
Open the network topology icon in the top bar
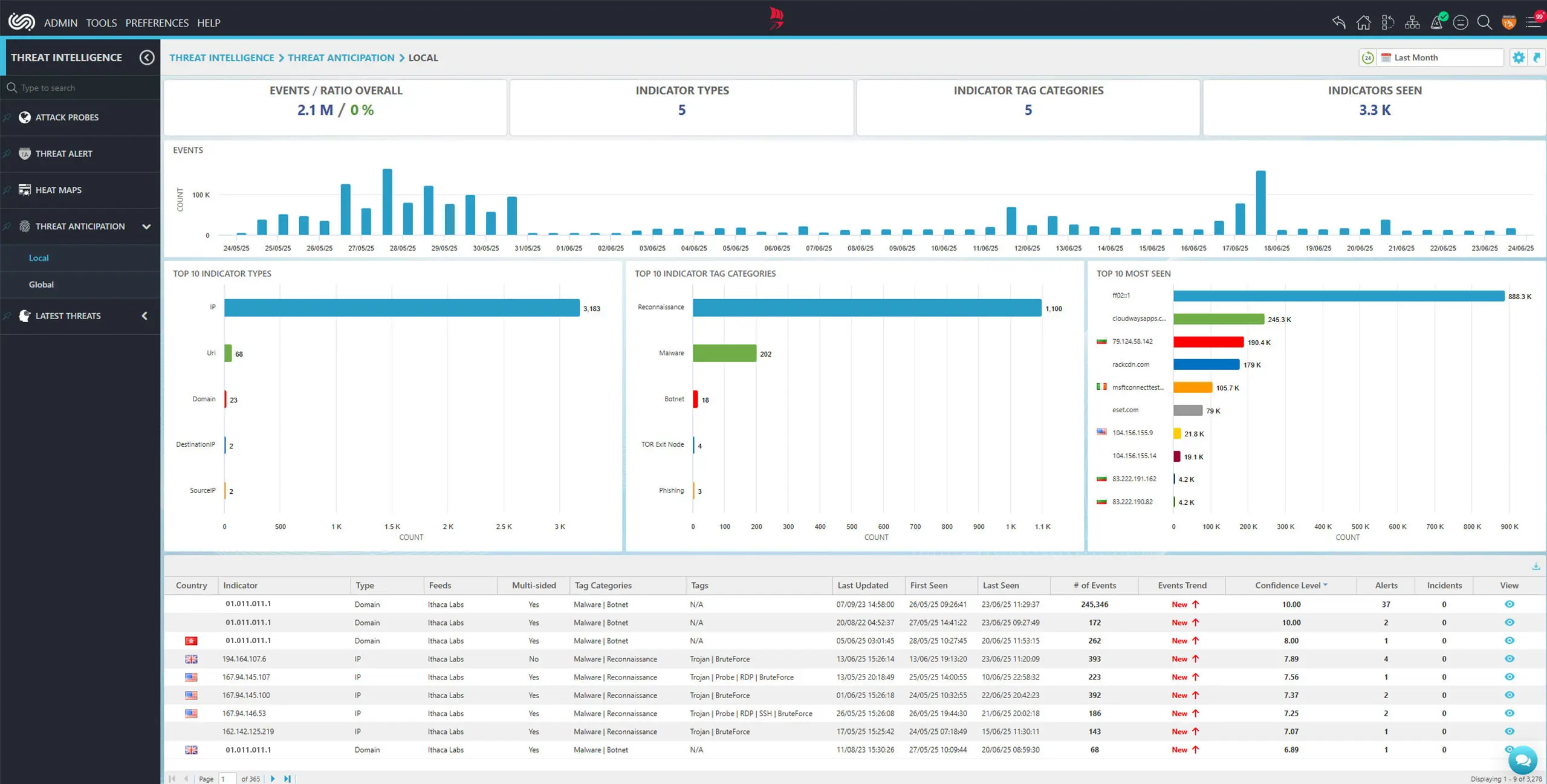point(1413,22)
